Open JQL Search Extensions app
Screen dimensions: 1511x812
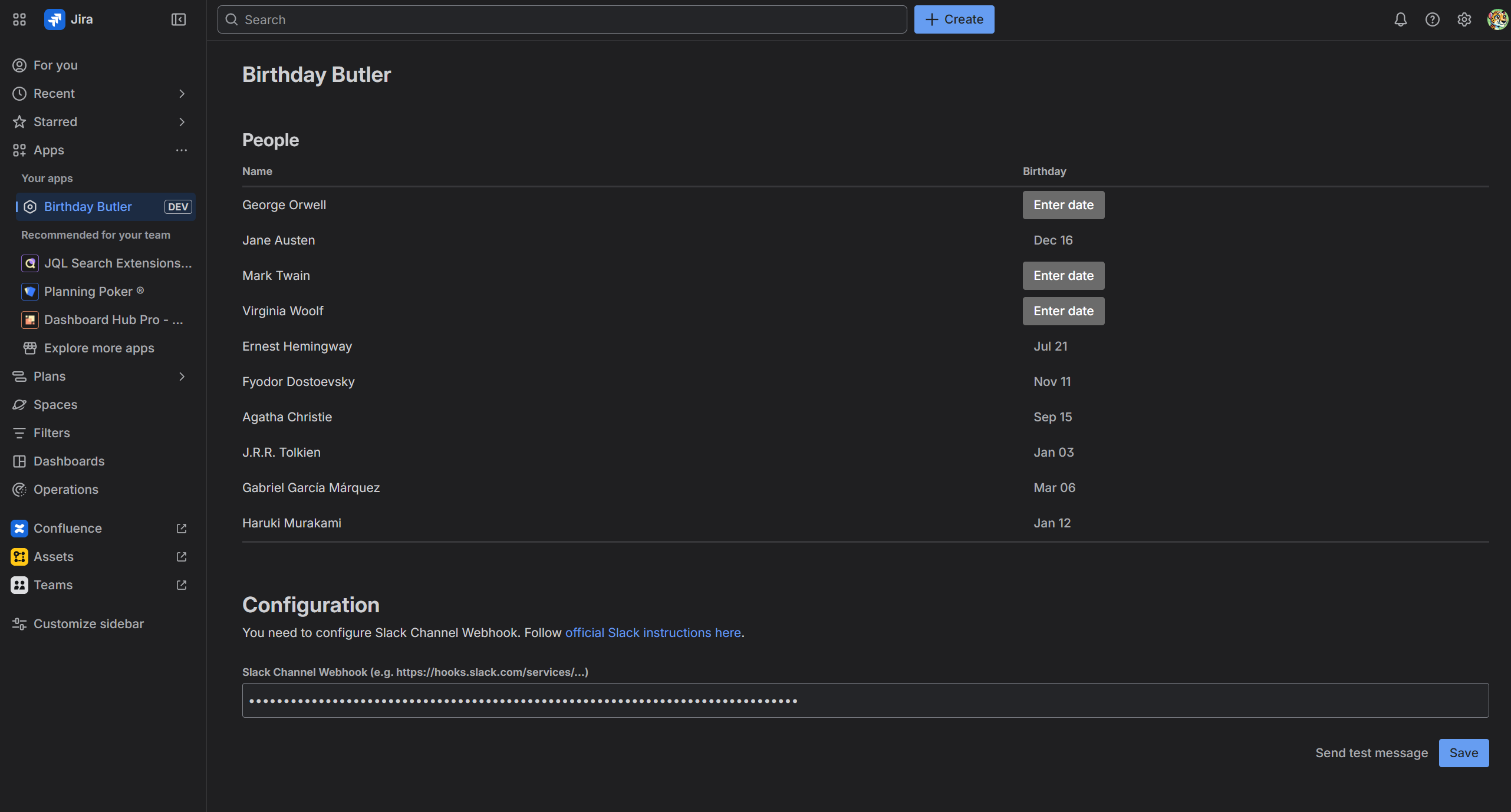(x=29, y=263)
